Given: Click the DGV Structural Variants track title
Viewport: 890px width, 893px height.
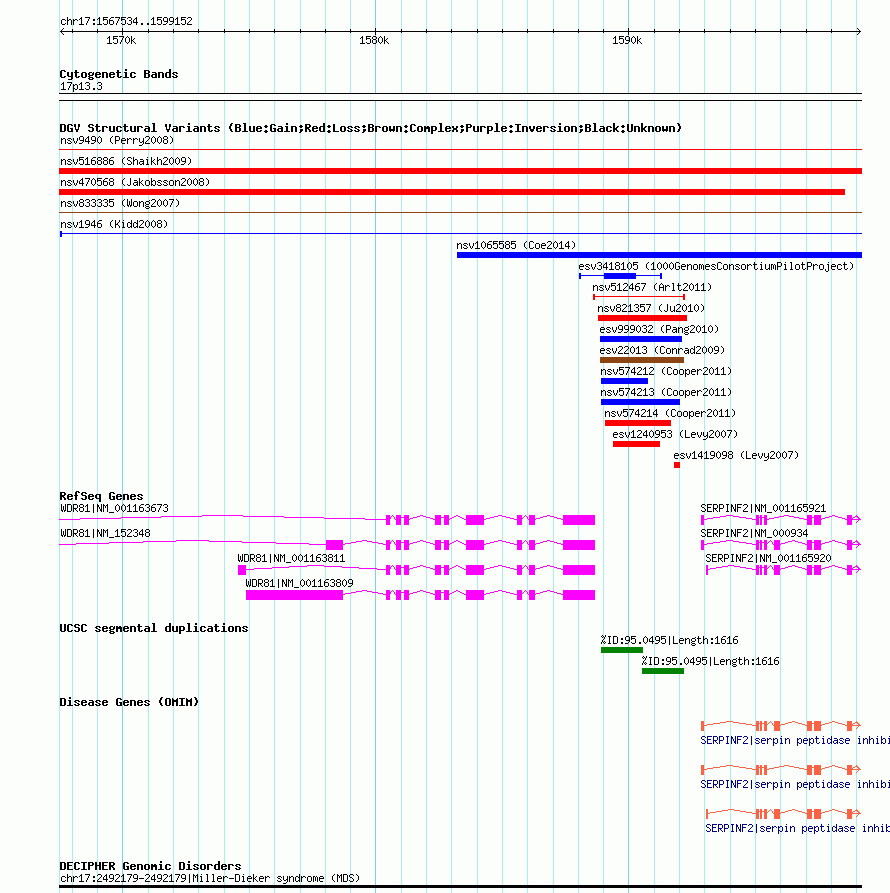Looking at the screenshot, I should pyautogui.click(x=370, y=128).
